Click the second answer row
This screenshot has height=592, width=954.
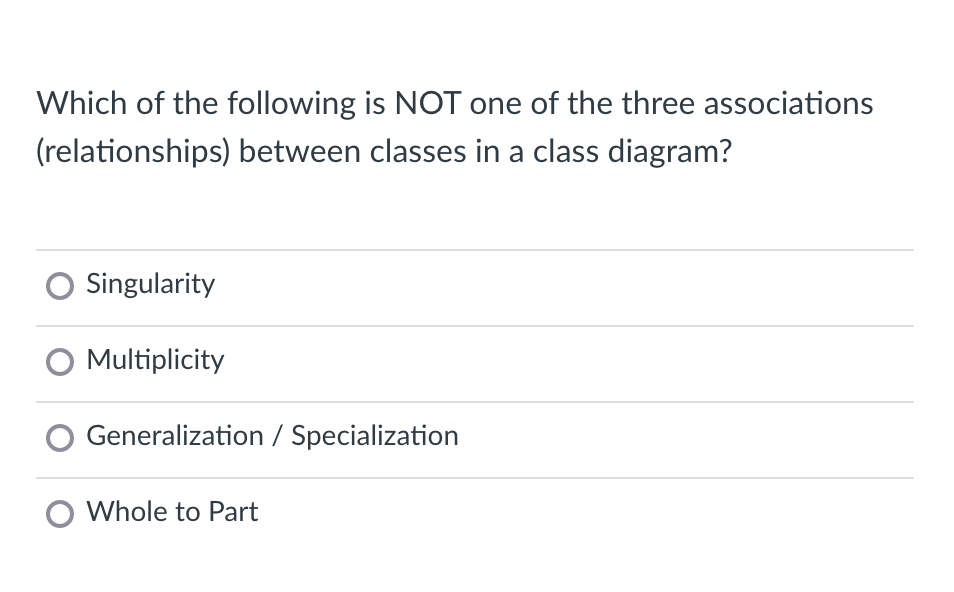(x=475, y=361)
